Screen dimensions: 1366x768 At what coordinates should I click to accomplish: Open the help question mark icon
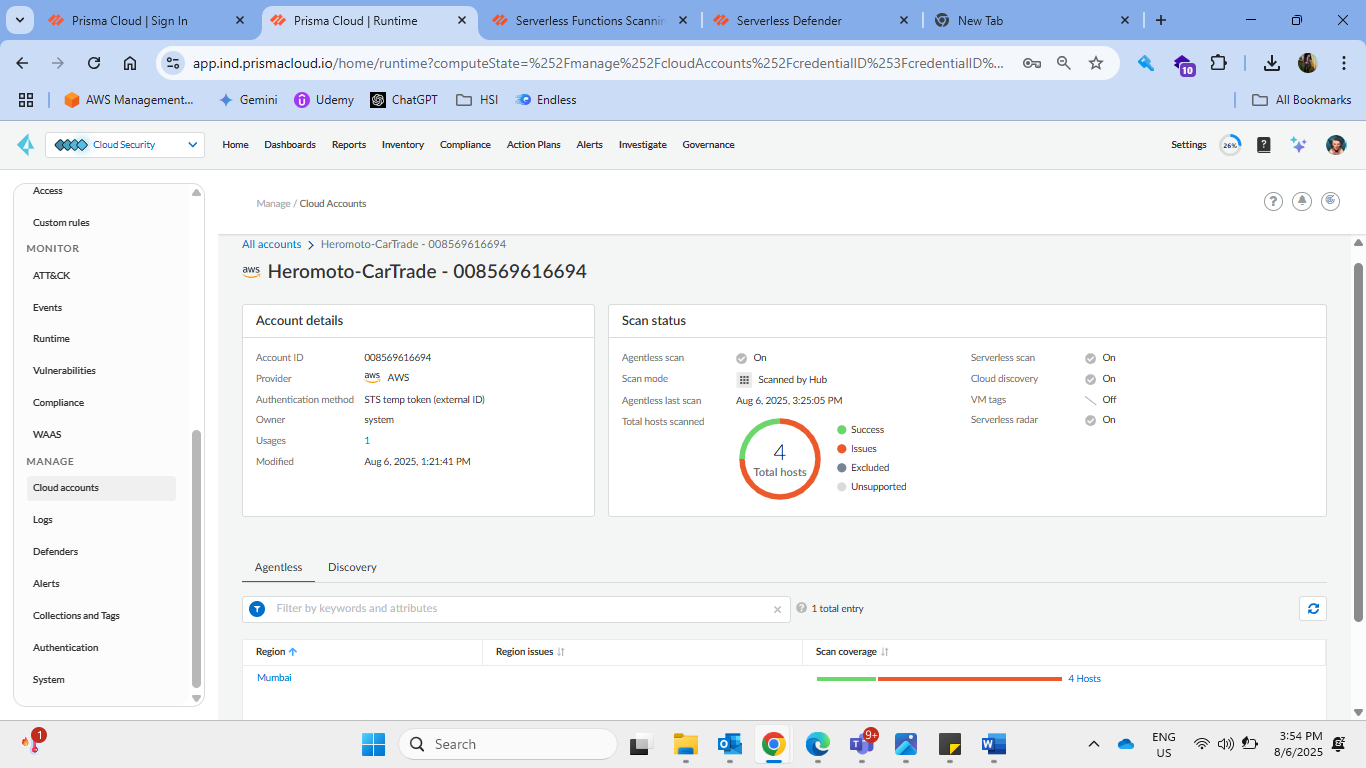[1273, 201]
